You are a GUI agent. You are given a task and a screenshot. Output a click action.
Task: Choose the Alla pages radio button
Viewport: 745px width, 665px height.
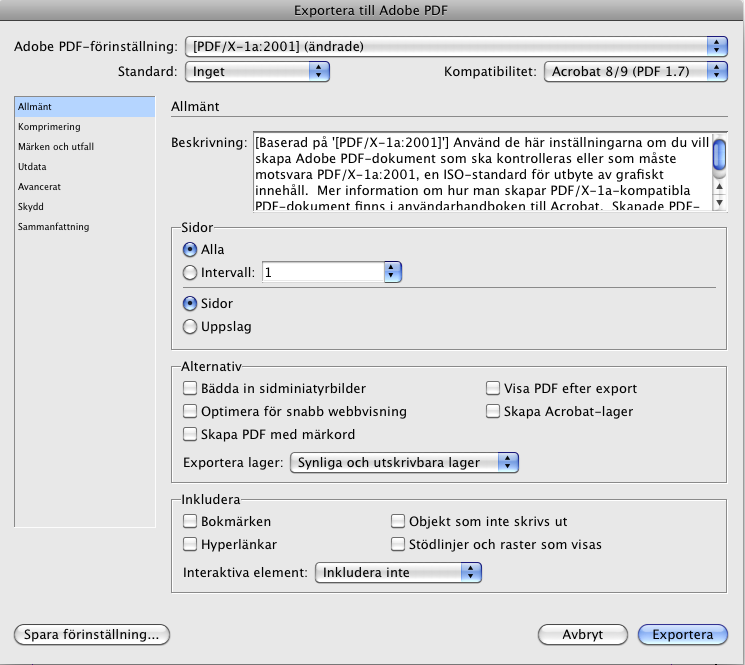190,249
